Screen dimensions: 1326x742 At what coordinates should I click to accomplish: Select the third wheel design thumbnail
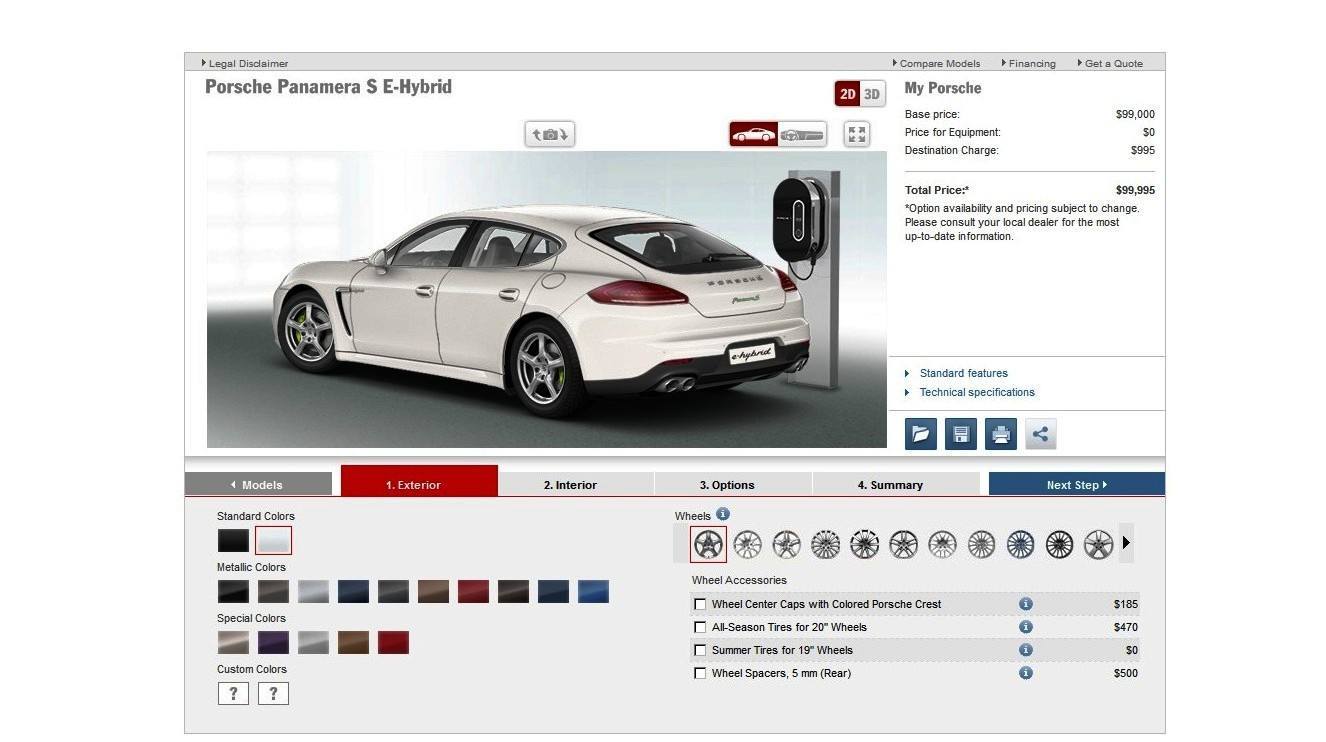(786, 544)
